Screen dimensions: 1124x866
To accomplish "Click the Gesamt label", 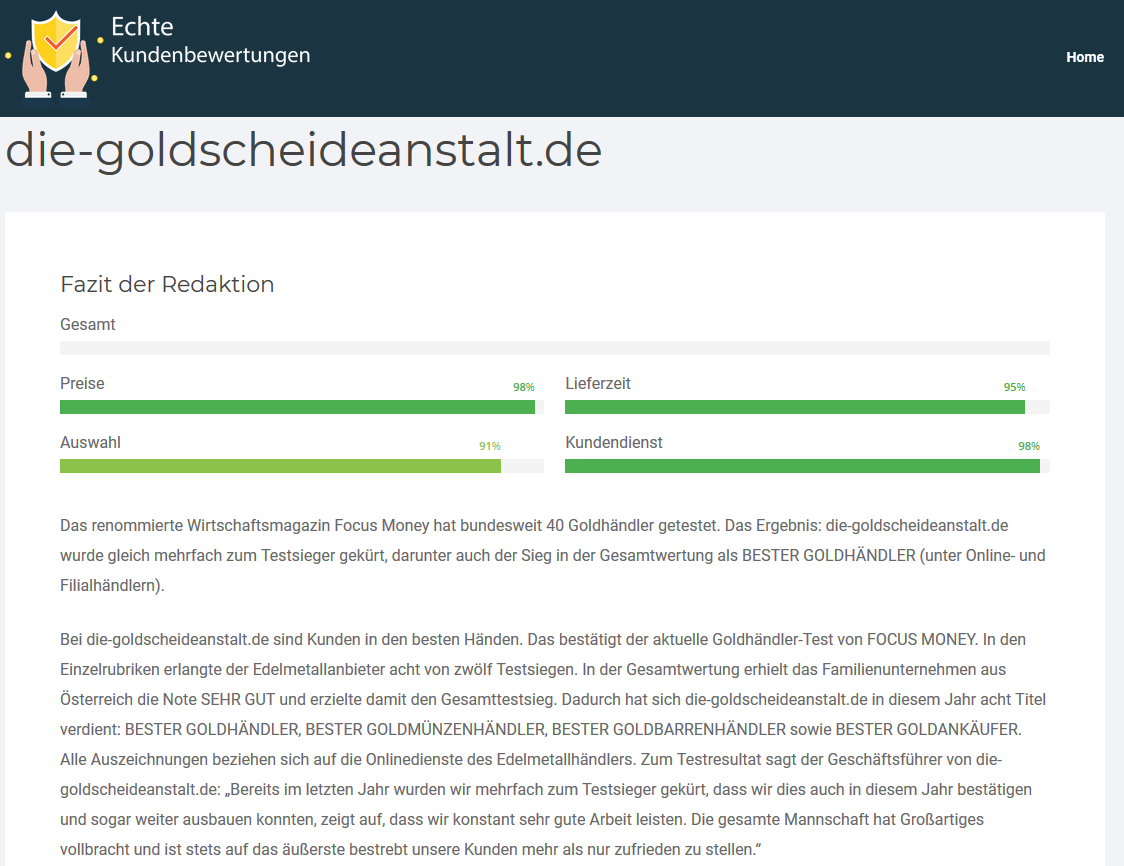I will click(x=87, y=325).
